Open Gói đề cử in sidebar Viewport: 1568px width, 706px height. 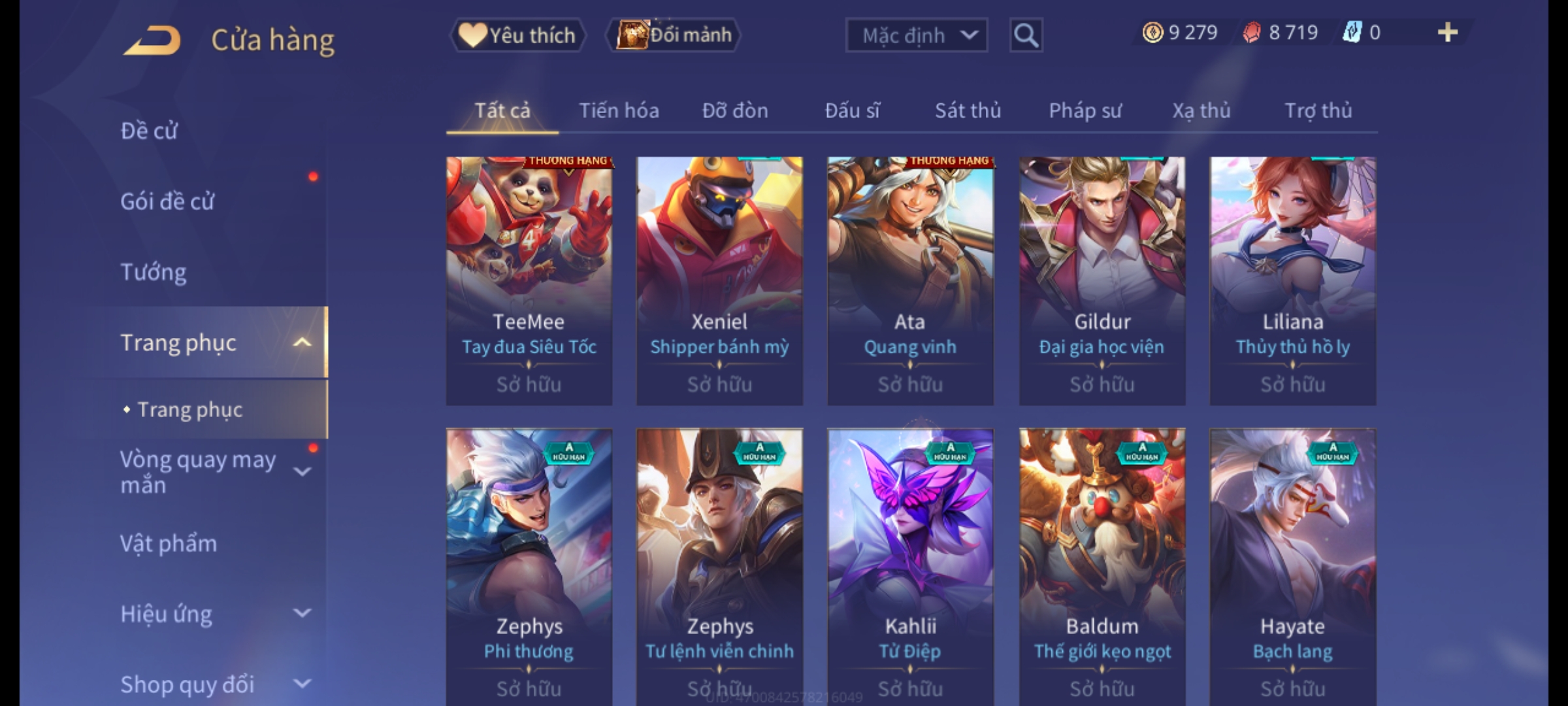click(167, 201)
